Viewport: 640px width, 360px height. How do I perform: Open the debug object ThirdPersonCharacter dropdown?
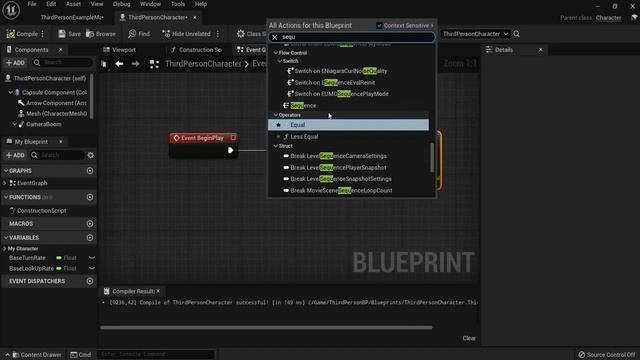[x=475, y=34]
